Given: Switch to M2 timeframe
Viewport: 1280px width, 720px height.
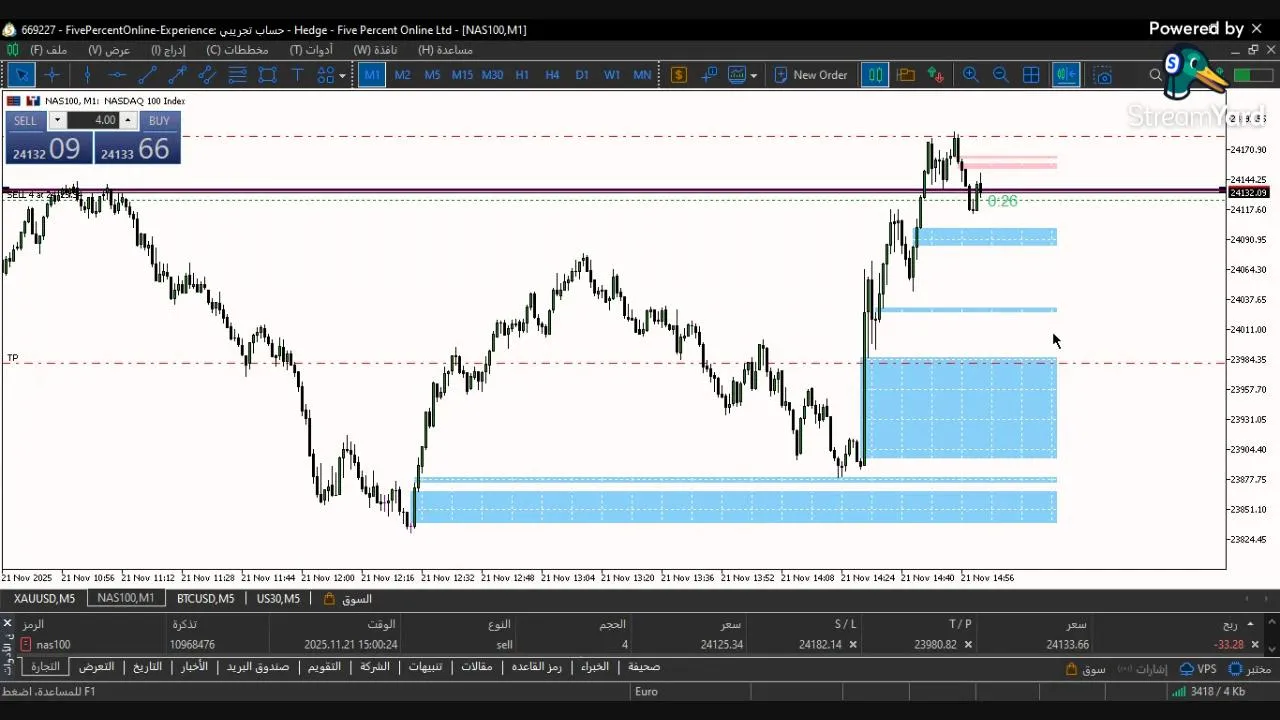Looking at the screenshot, I should [x=402, y=75].
